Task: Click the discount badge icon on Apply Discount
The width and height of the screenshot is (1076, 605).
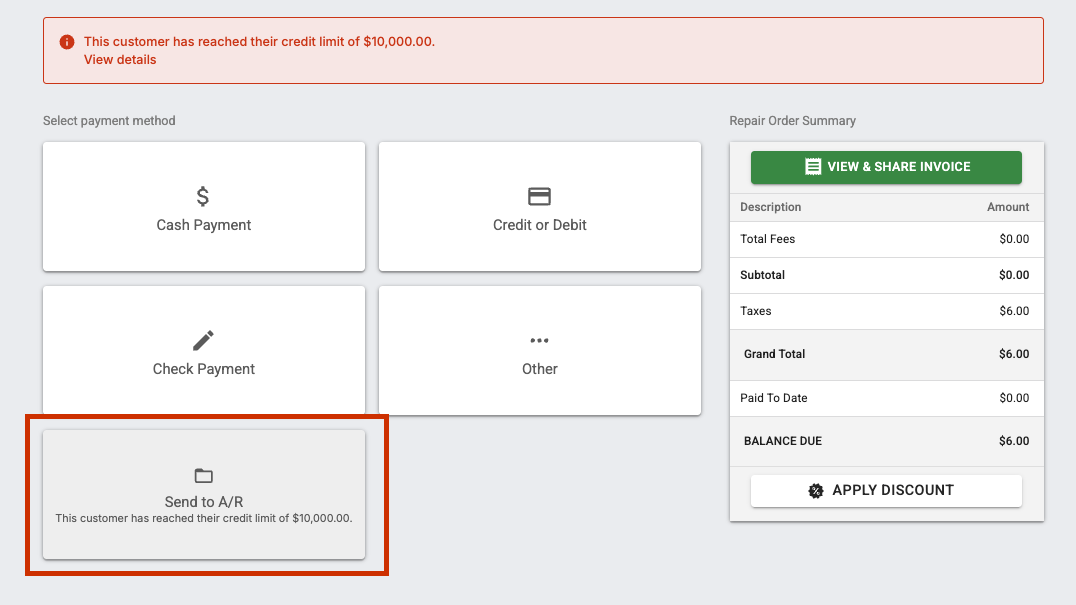Action: pyautogui.click(x=815, y=490)
